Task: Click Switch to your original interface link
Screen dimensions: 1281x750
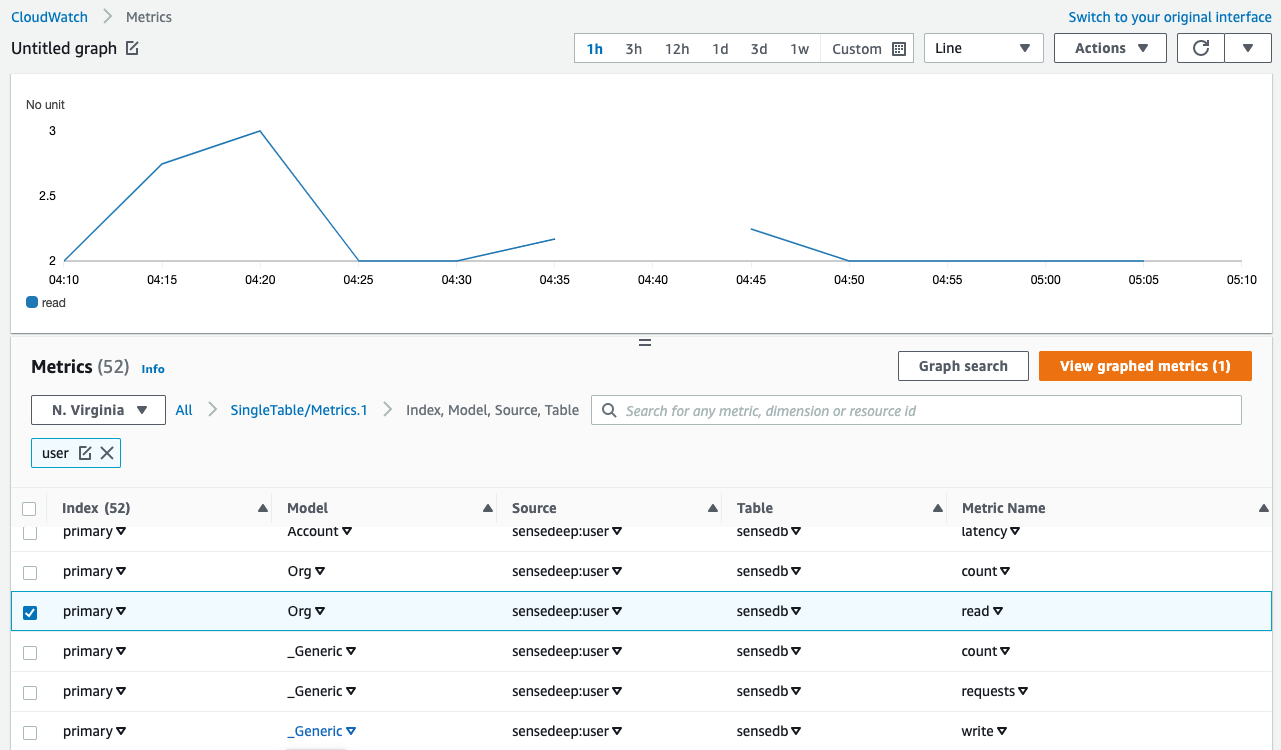Action: tap(1170, 17)
